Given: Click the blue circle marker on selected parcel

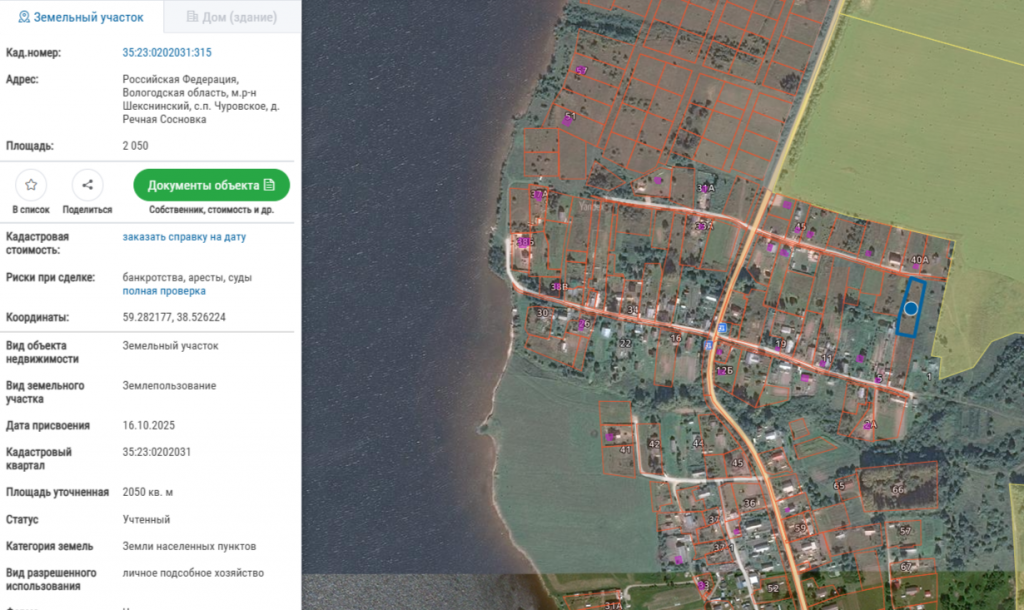Looking at the screenshot, I should (x=910, y=308).
